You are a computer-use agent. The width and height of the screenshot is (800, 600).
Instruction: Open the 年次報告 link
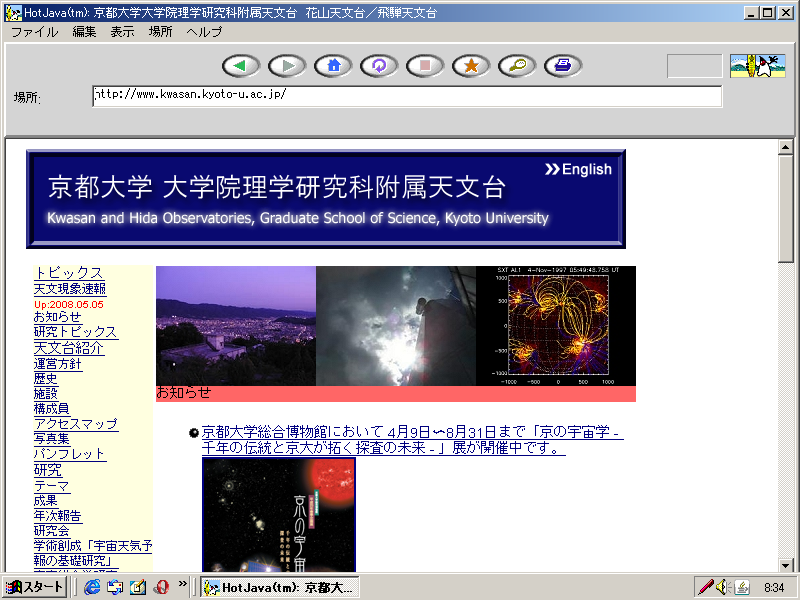[58, 516]
